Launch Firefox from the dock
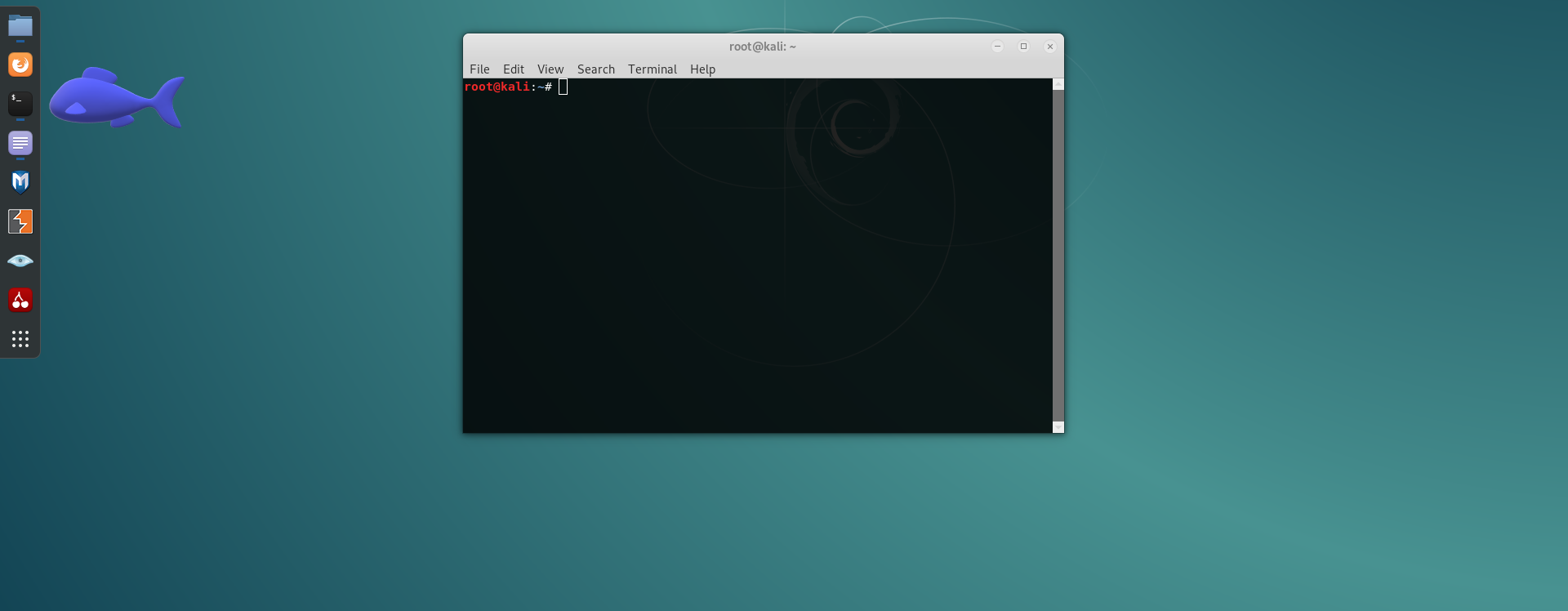The height and width of the screenshot is (611, 1568). 20,65
